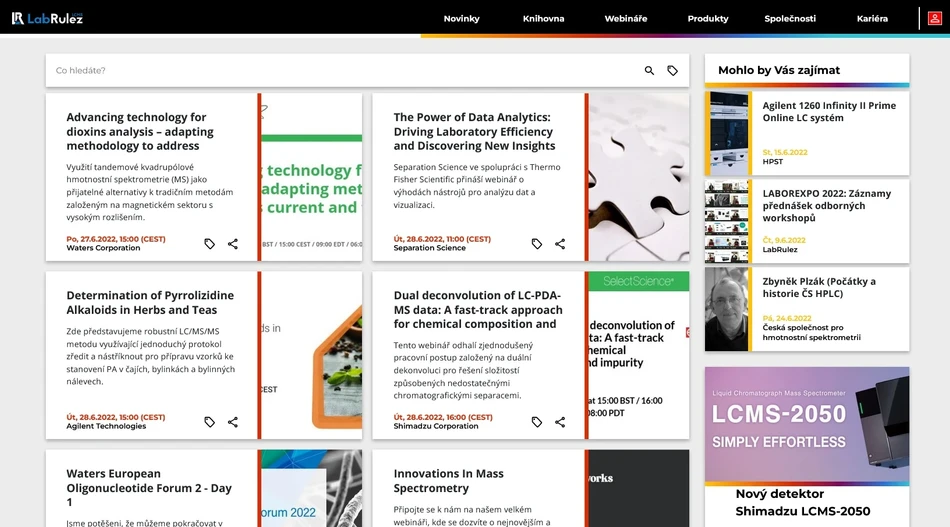Click Agilent Technologies company name
The height and width of the screenshot is (527, 950).
106,426
